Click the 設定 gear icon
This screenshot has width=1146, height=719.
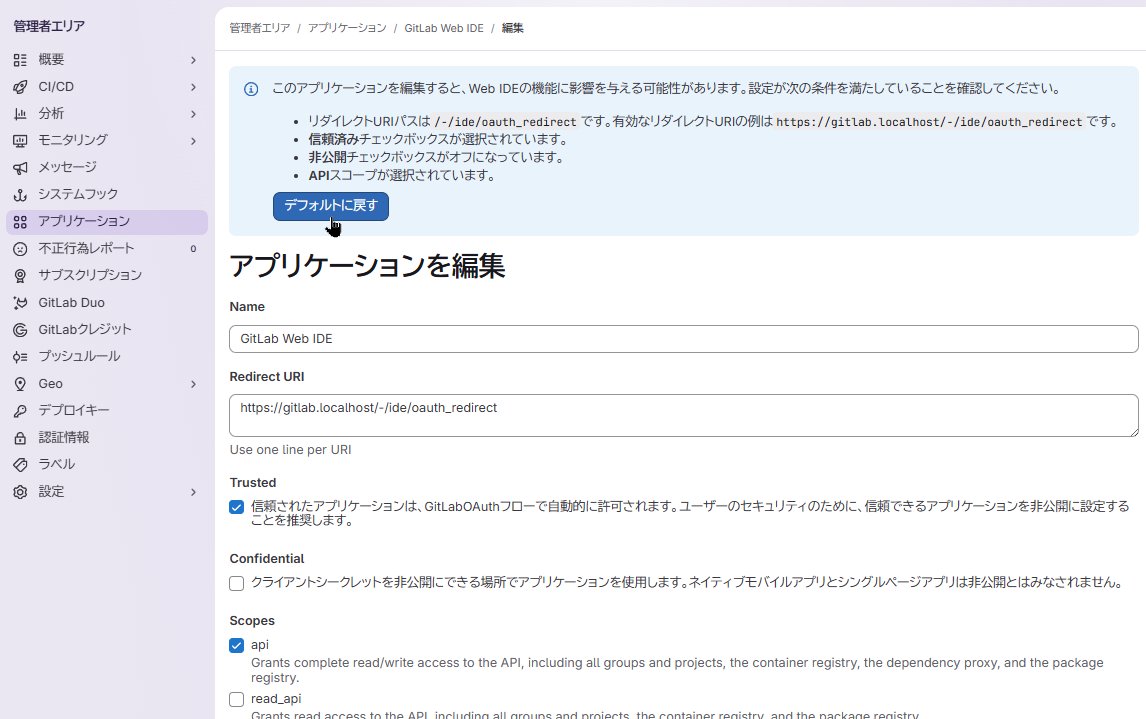pos(20,492)
